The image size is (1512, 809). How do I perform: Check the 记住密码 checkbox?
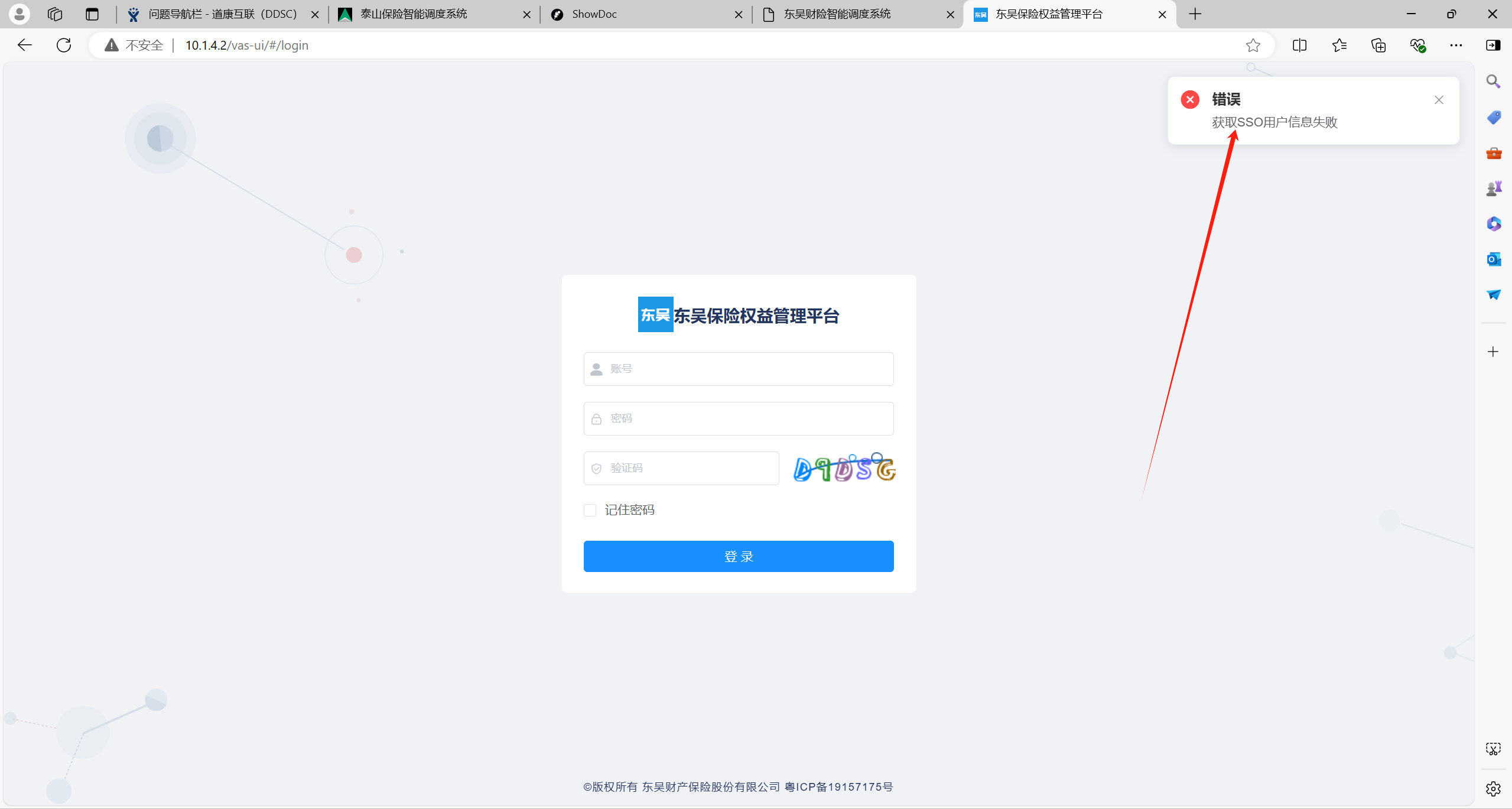pos(590,510)
